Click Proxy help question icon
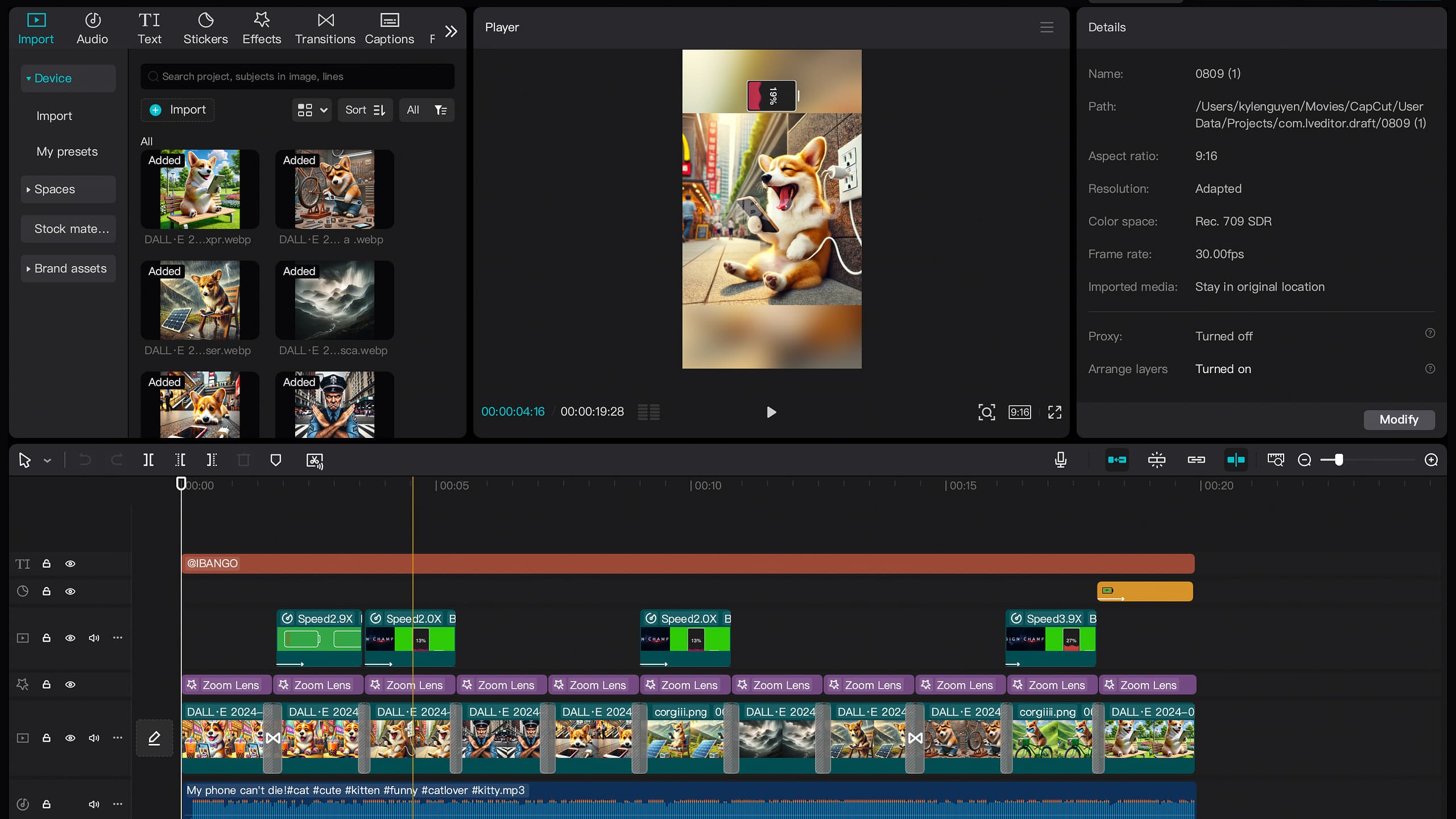The width and height of the screenshot is (1456, 819). (x=1430, y=333)
